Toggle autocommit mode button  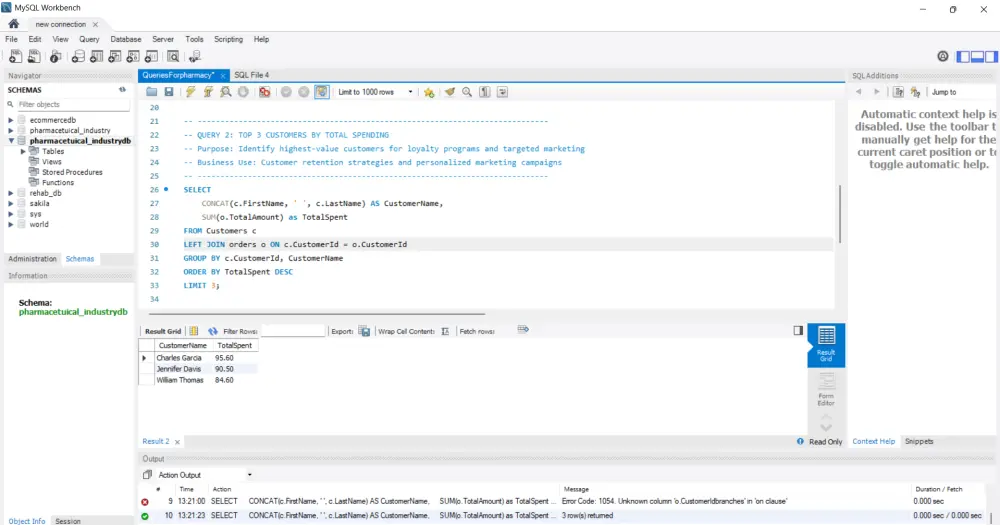(x=321, y=92)
